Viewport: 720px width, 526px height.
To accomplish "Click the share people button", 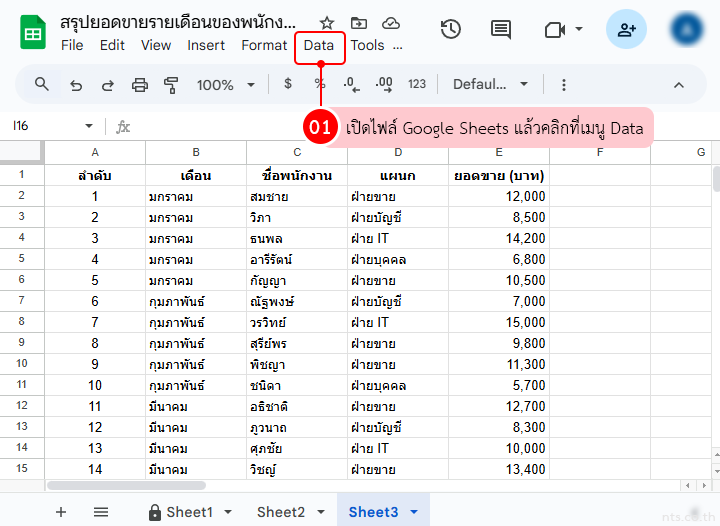I will pyautogui.click(x=627, y=30).
